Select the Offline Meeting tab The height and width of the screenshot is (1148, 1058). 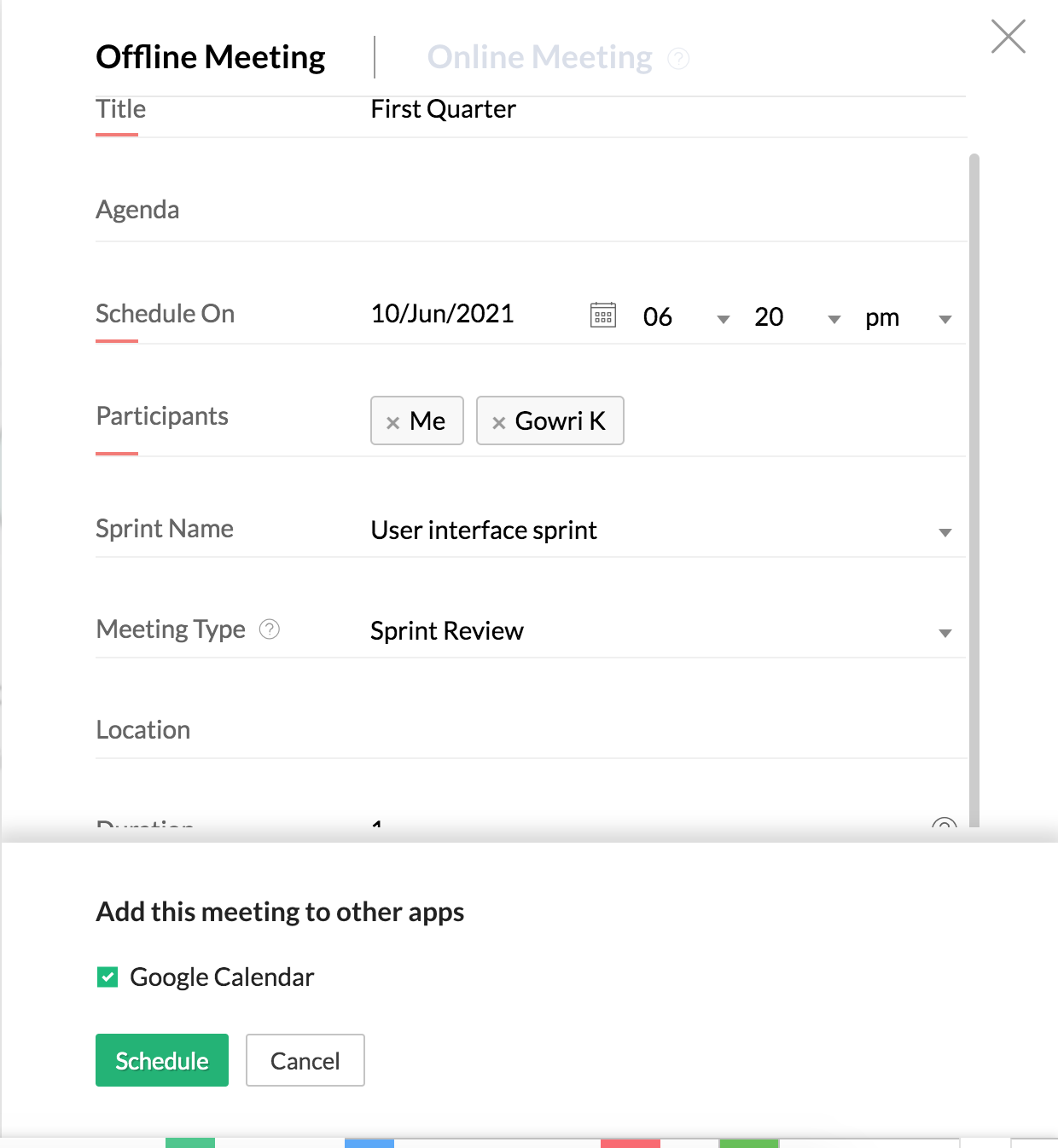point(211,57)
